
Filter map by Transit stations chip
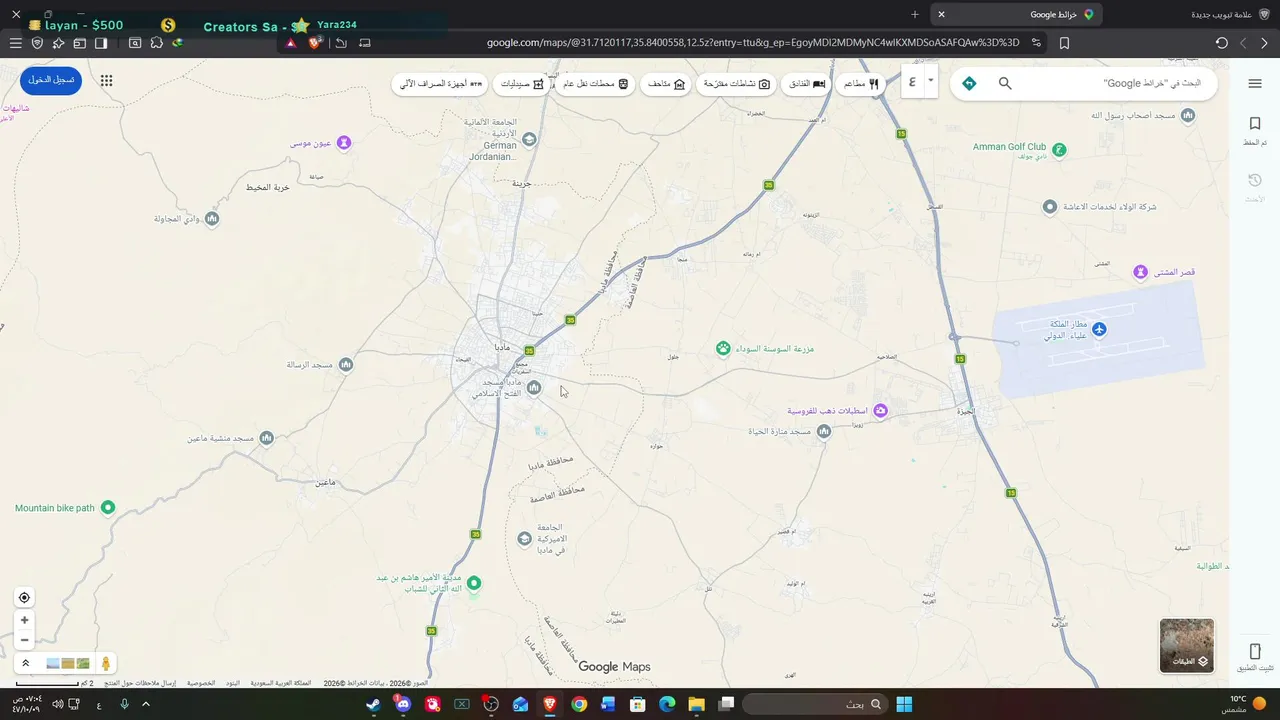(x=595, y=84)
